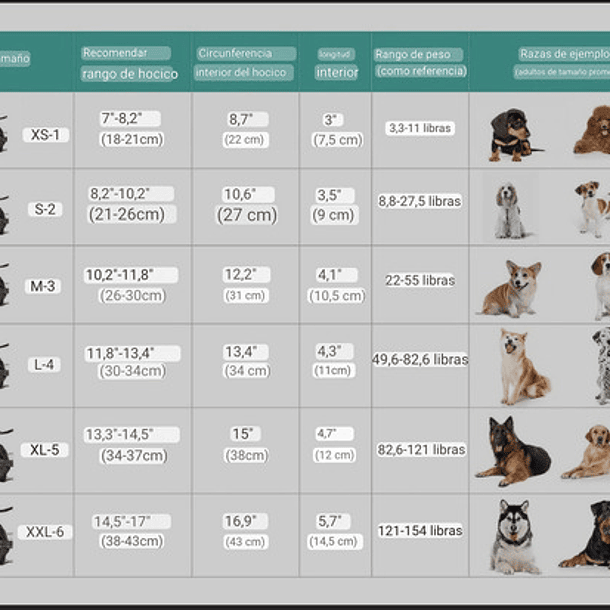Click the '22-55 libras' weight range

pos(420,280)
